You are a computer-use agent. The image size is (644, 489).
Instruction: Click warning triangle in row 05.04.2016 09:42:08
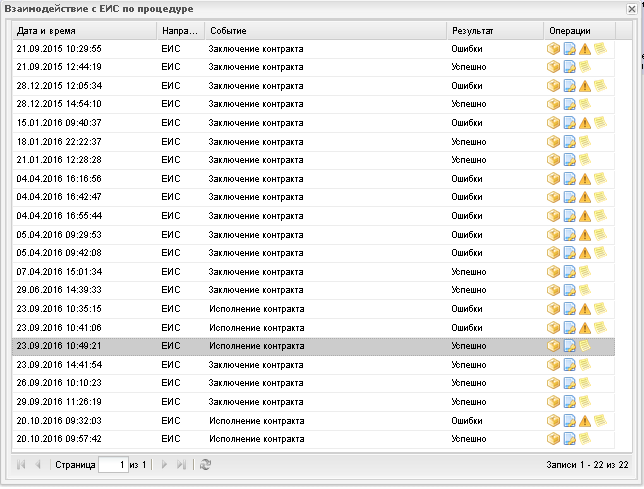tap(585, 253)
